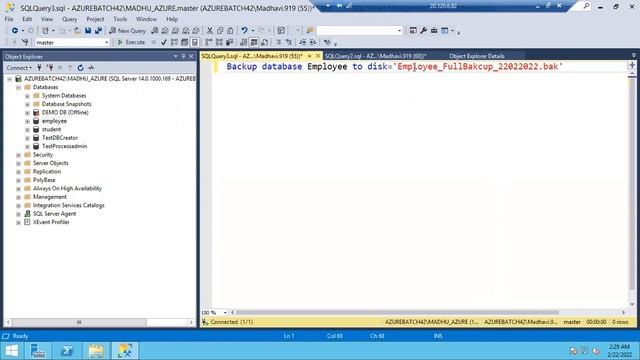This screenshot has width=640, height=360.
Task: Click the Open File folder icon
Action: (77, 31)
